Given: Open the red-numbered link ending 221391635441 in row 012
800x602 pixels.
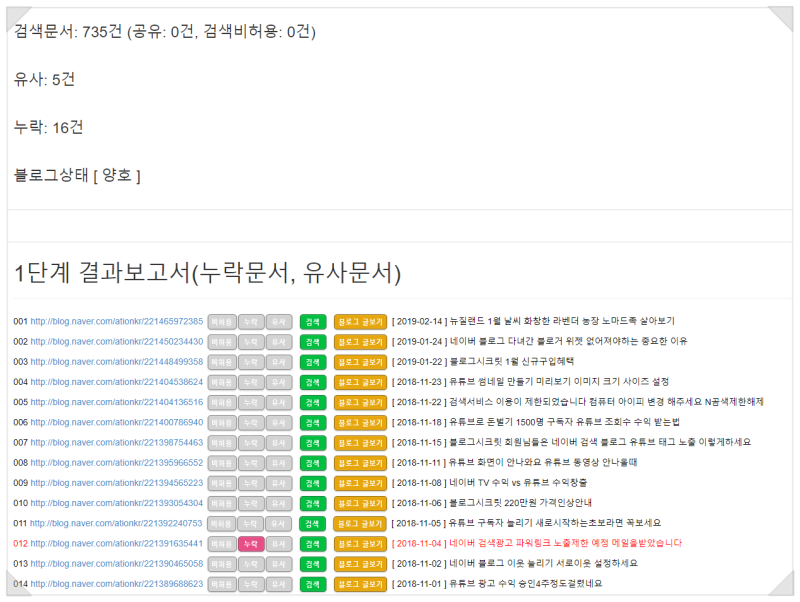Looking at the screenshot, I should [x=116, y=543].
